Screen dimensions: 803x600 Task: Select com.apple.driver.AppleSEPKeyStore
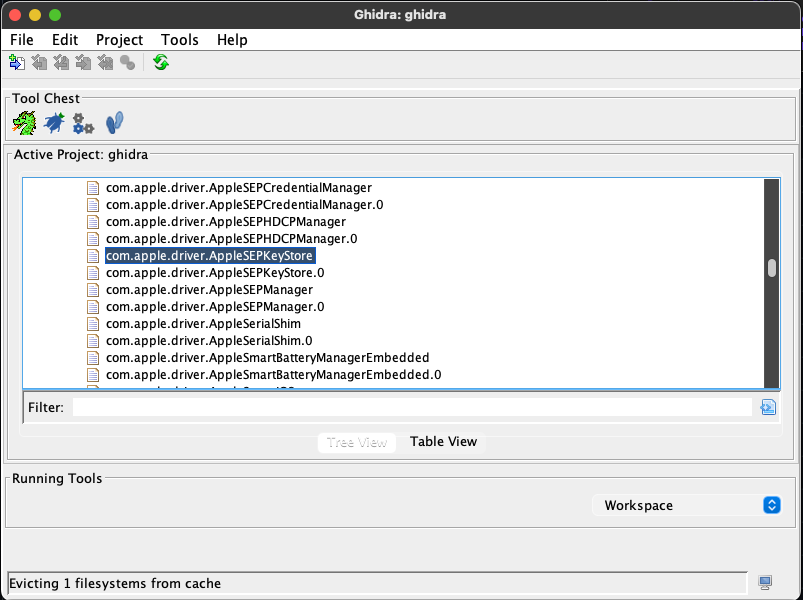(210, 255)
